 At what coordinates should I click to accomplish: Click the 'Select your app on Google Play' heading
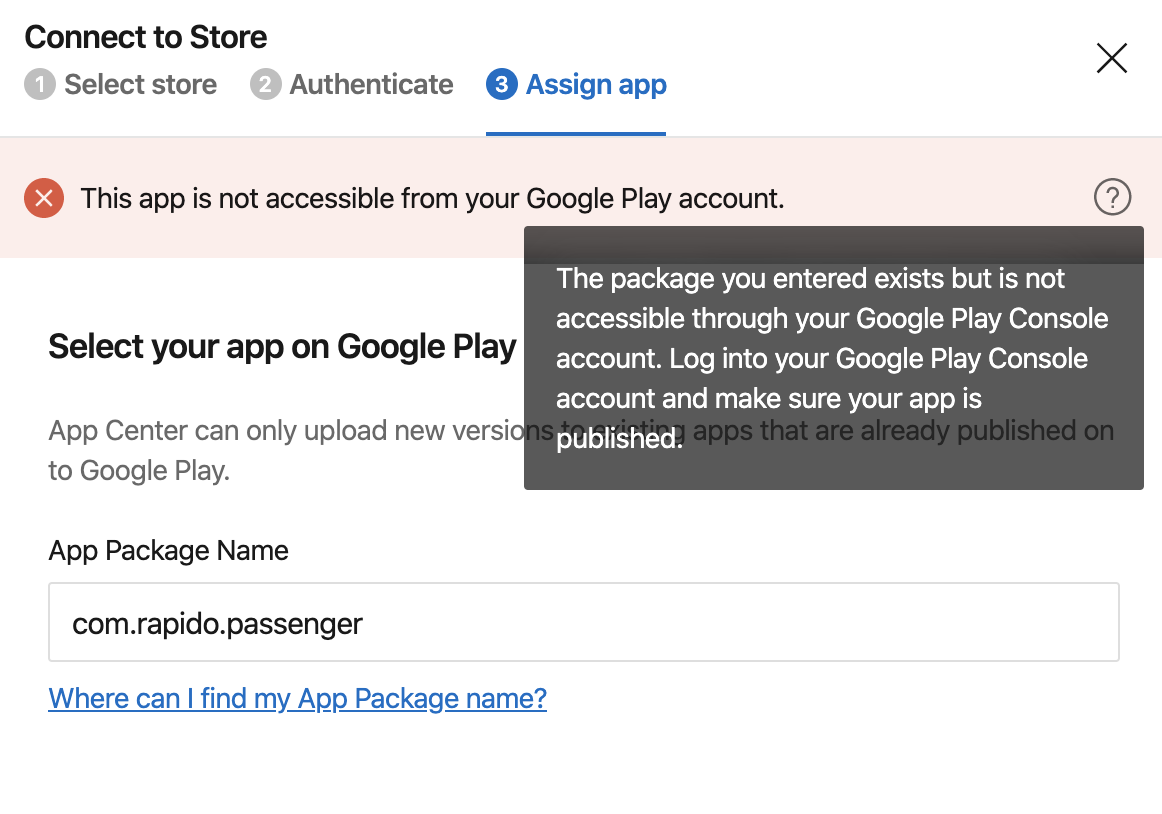282,347
